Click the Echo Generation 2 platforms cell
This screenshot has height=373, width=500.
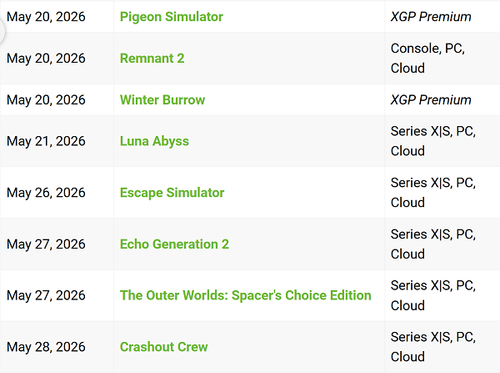pos(442,244)
